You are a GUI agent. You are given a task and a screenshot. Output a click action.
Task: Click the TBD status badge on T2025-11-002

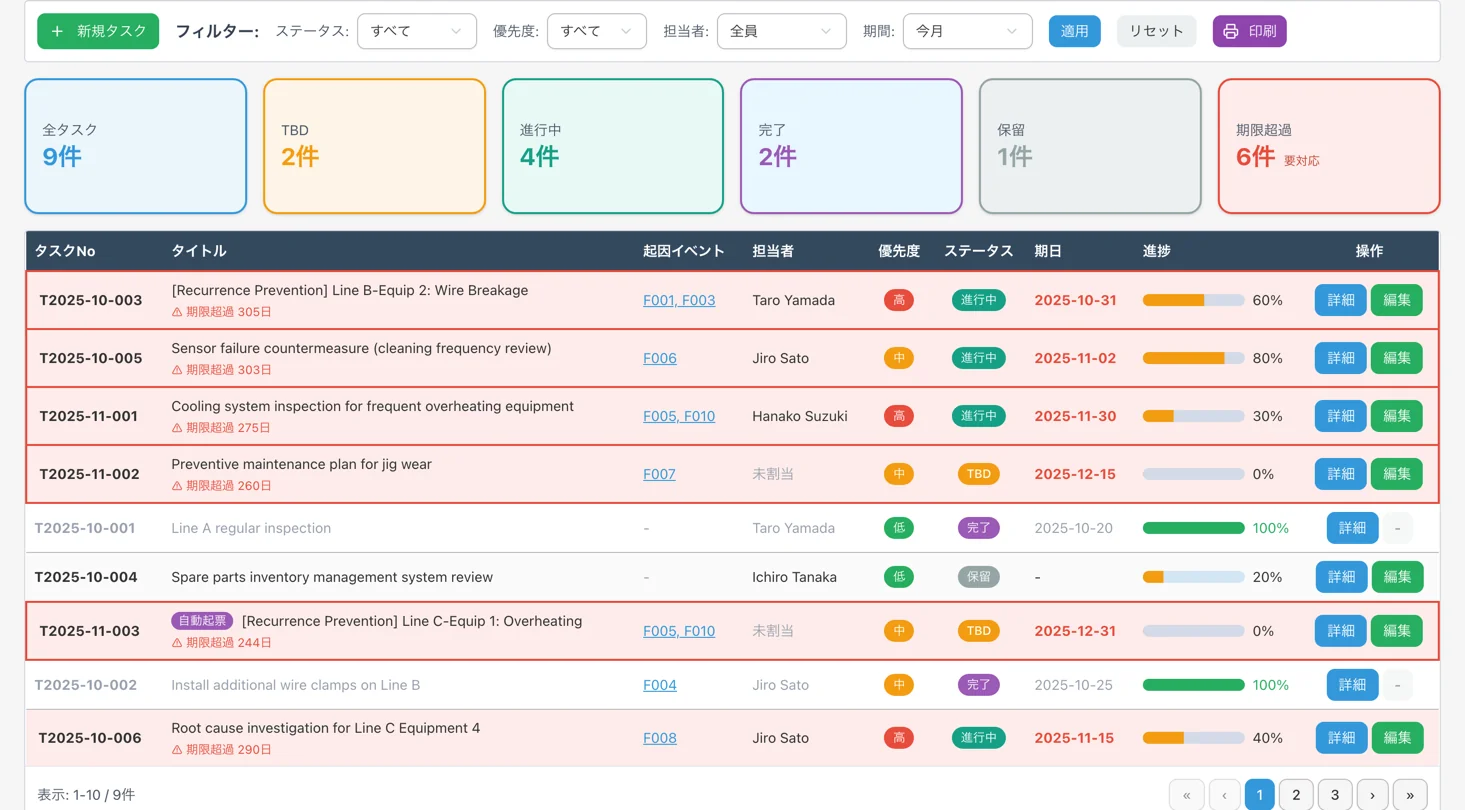(x=978, y=474)
